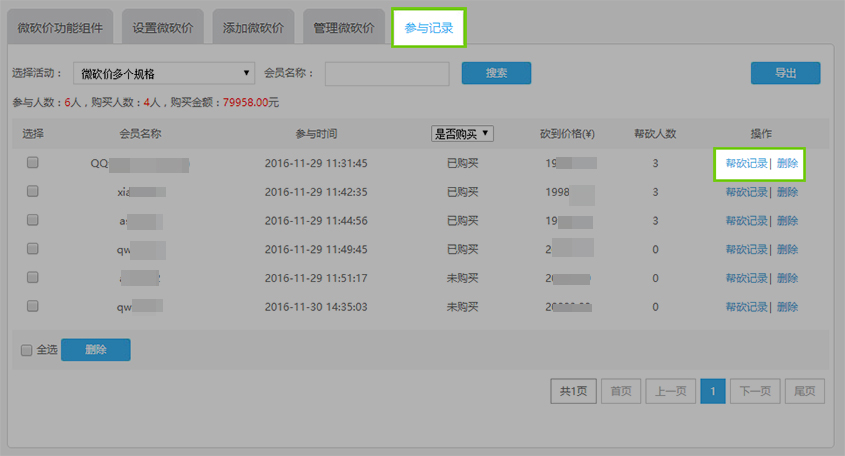Expand the 选择活动 dropdown
This screenshot has height=456, width=845.
coord(166,74)
